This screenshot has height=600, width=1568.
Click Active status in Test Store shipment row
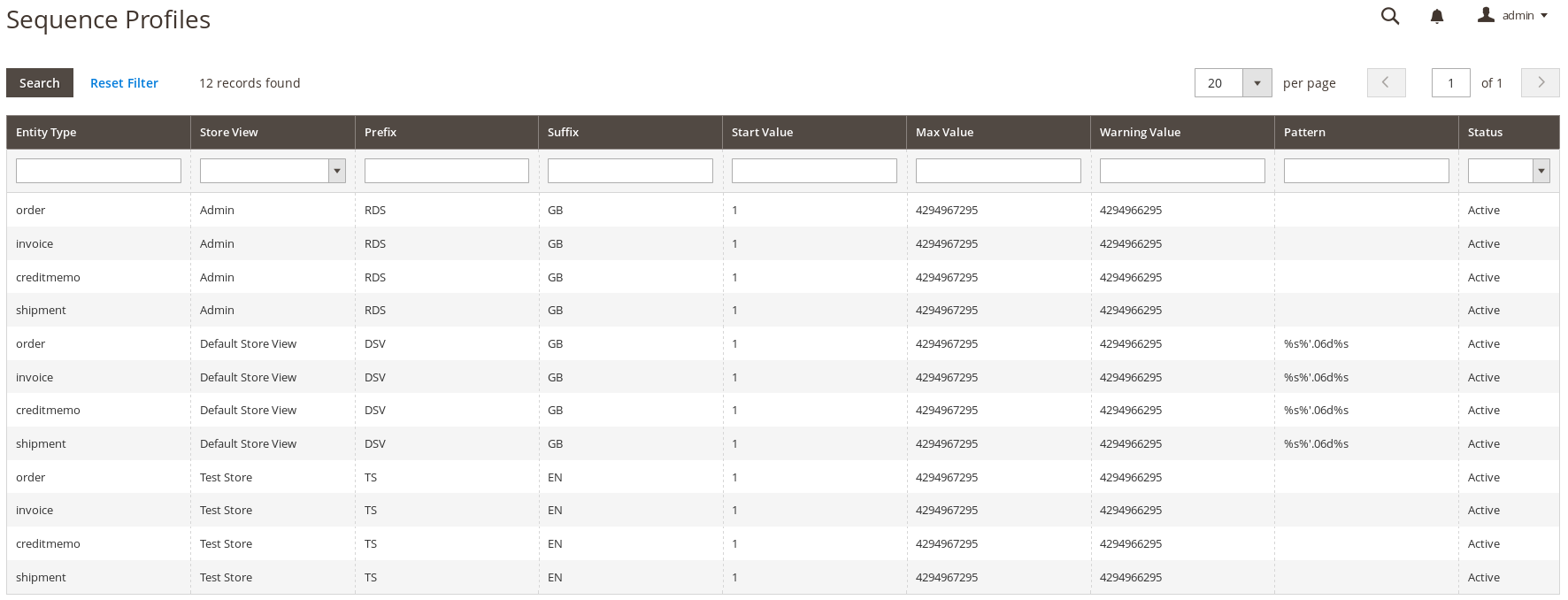point(1484,578)
